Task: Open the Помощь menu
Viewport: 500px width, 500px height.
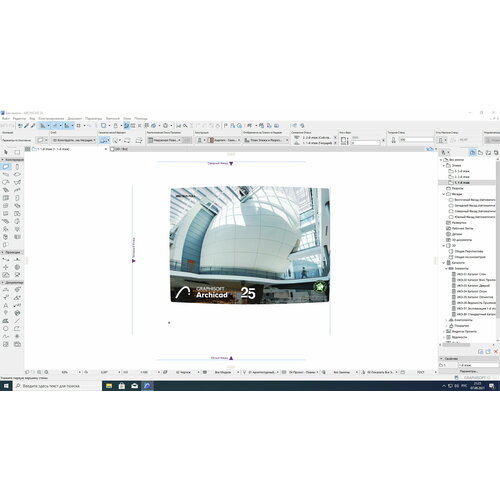Action: tap(141, 118)
